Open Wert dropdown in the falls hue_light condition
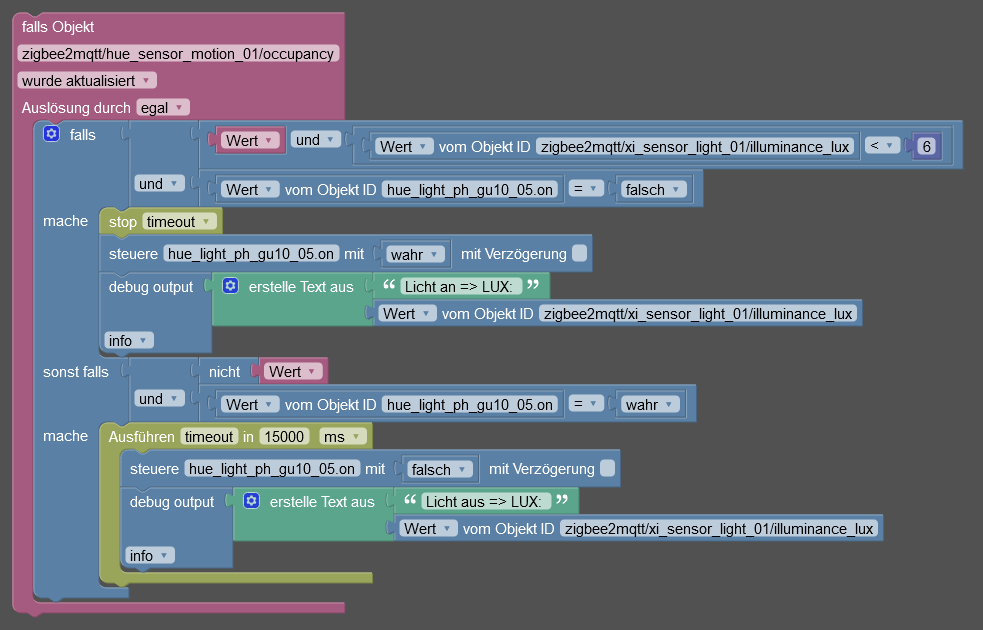Image resolution: width=983 pixels, height=630 pixels. coord(250,189)
